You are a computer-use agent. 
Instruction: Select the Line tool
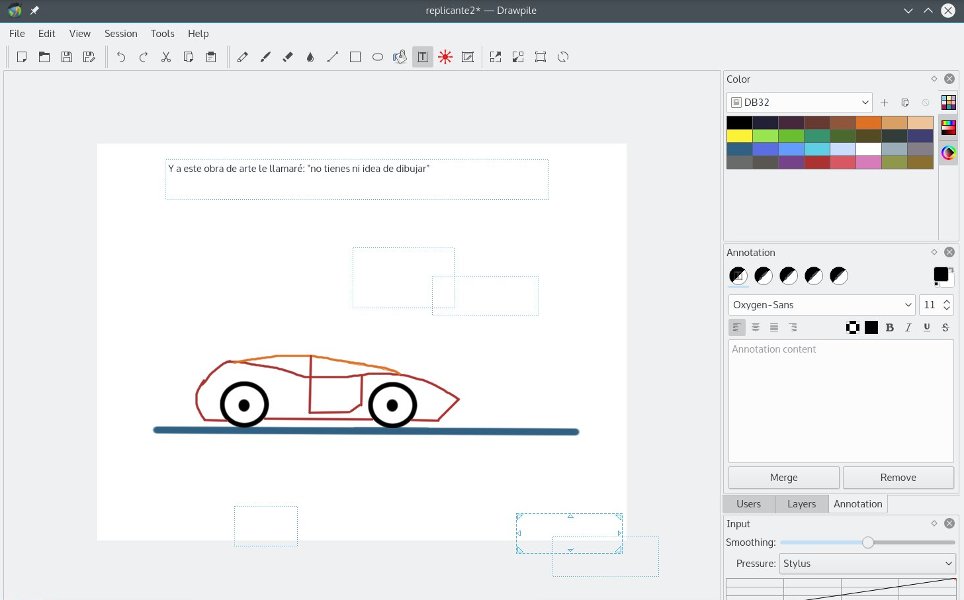point(332,57)
